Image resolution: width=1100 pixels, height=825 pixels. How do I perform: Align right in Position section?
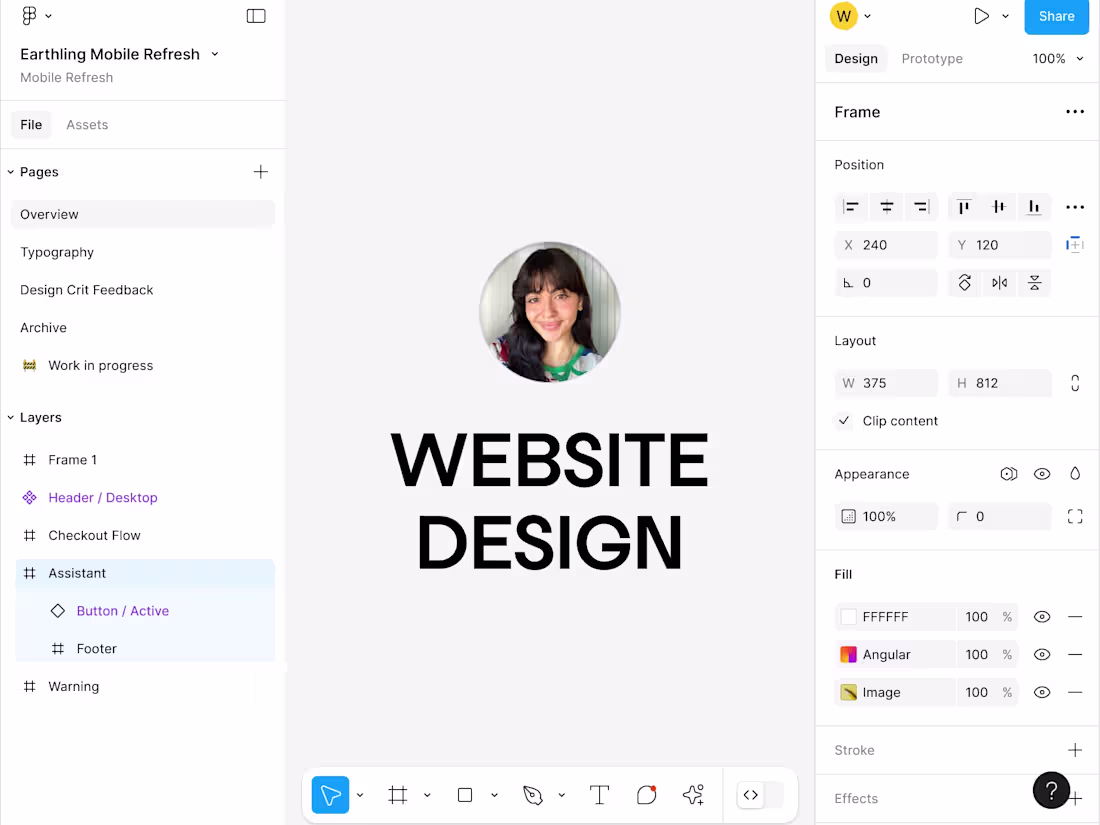pos(921,206)
